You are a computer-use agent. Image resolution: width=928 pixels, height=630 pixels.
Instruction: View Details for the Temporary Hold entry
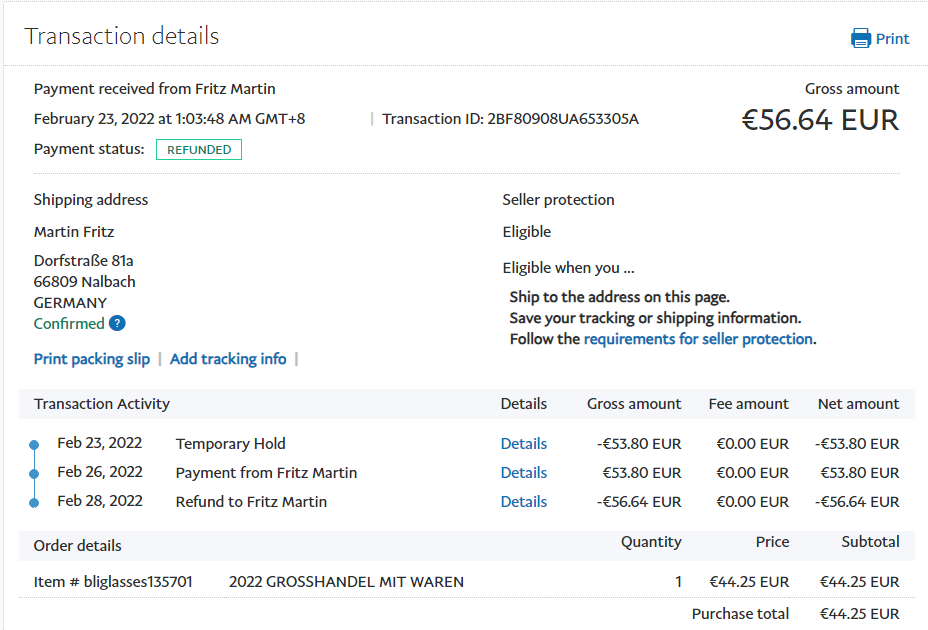524,444
